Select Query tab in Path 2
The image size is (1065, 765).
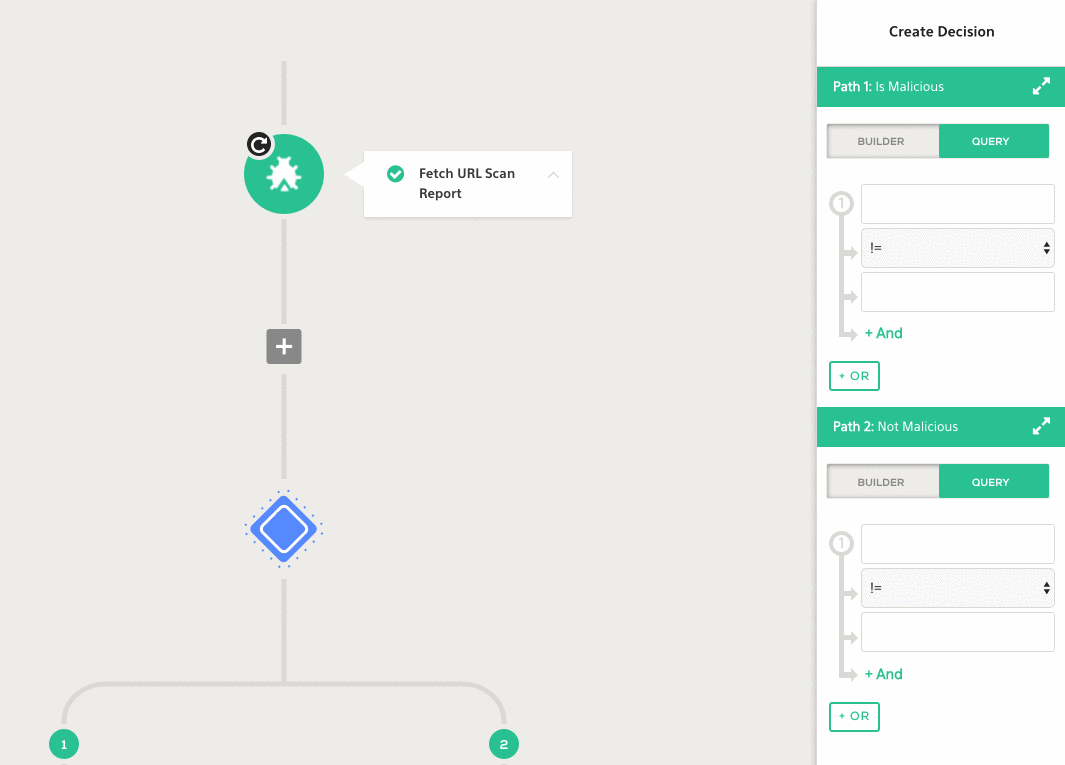pyautogui.click(x=992, y=482)
